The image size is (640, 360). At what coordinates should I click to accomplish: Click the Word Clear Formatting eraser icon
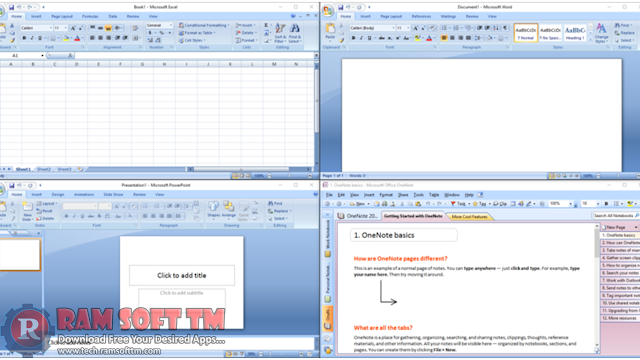432,28
